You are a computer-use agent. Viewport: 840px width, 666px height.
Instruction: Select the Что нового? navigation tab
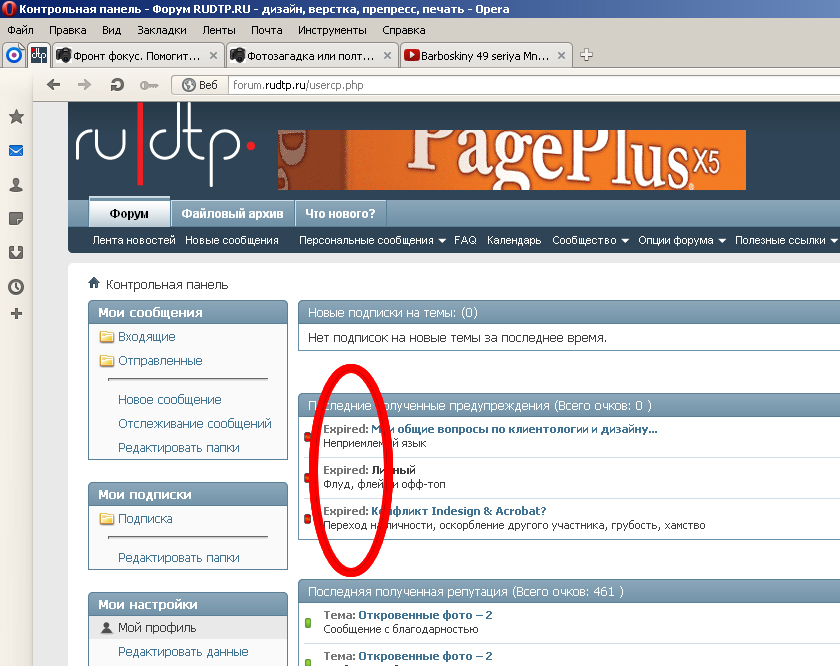(x=340, y=214)
